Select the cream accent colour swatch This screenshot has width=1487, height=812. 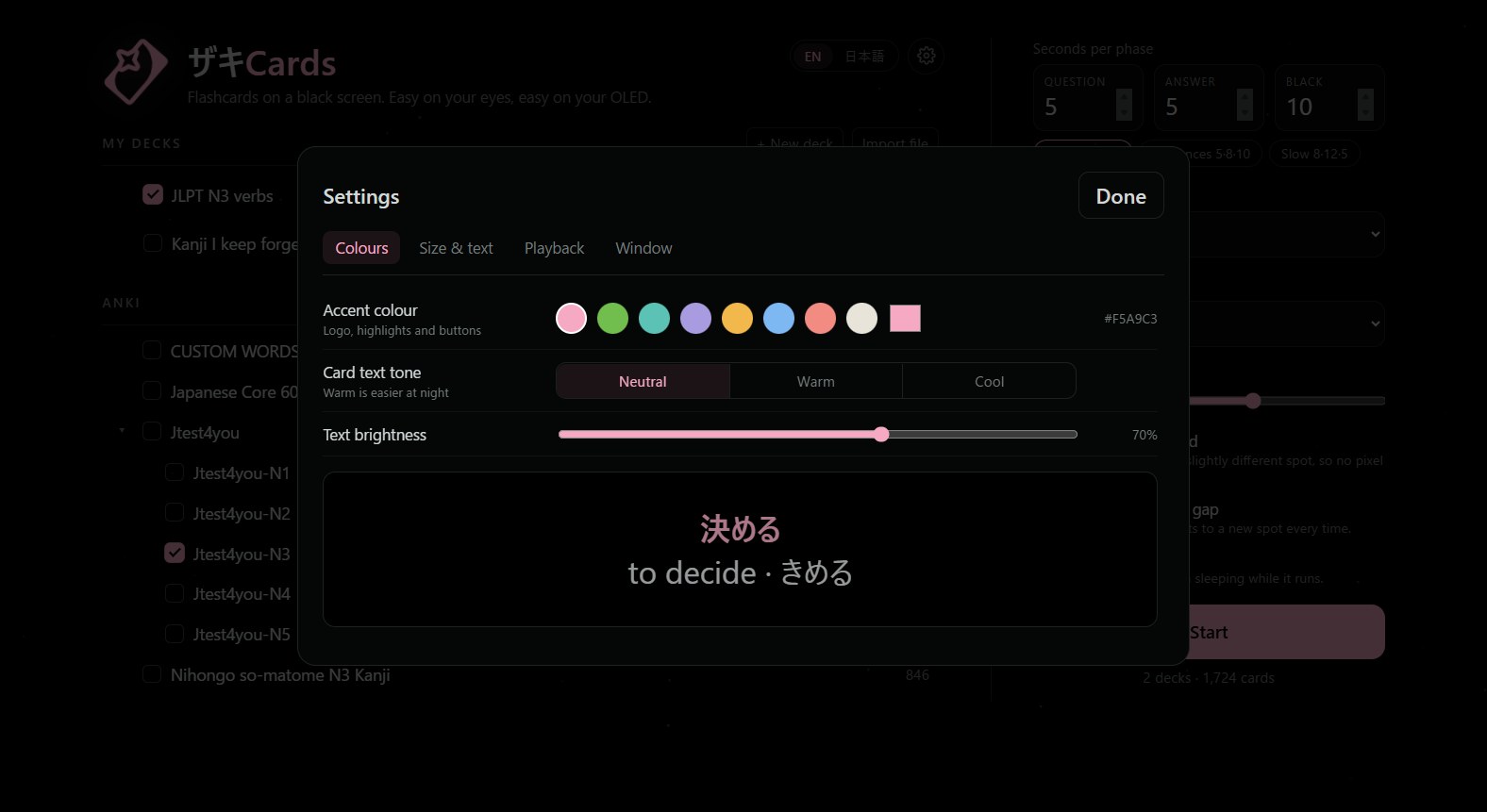click(x=861, y=319)
